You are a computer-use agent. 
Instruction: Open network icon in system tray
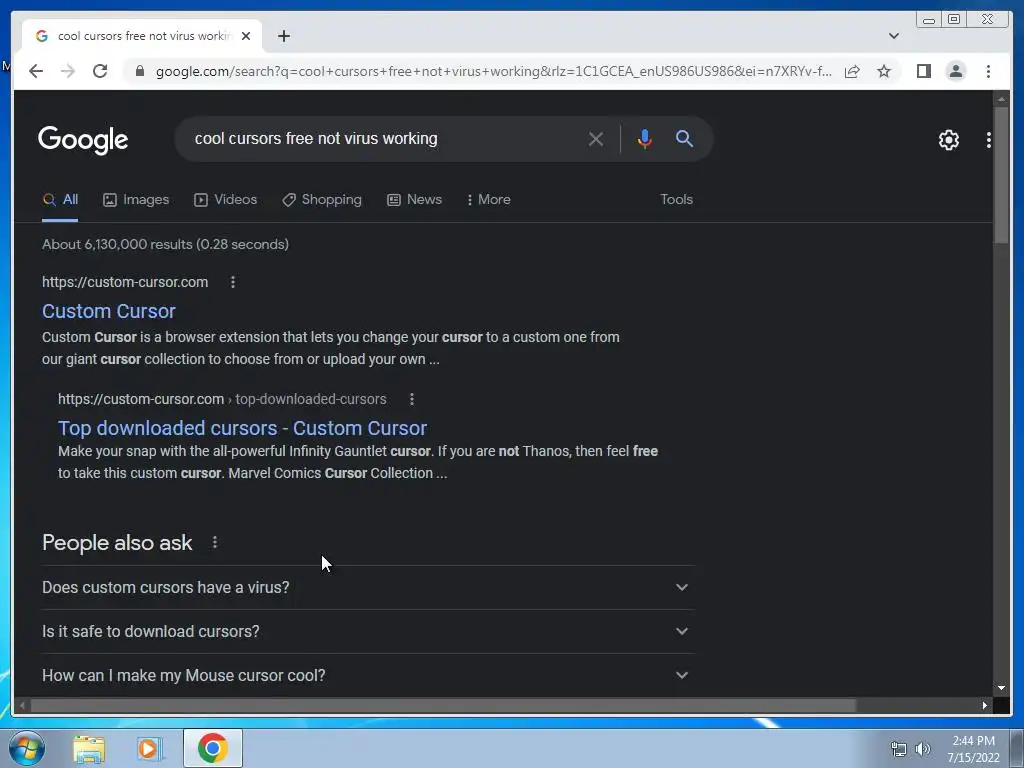tap(899, 749)
